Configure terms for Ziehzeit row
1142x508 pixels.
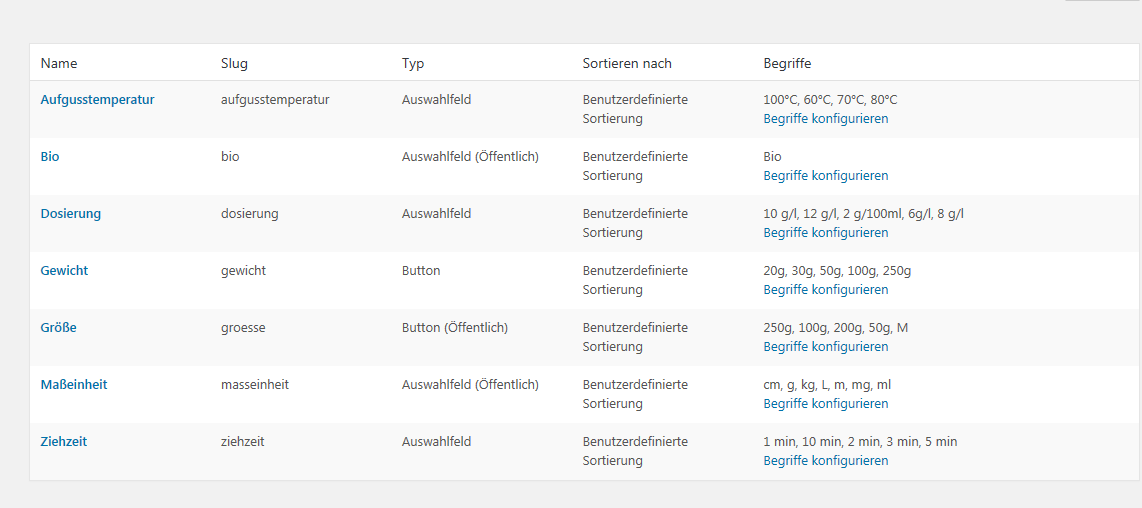826,461
